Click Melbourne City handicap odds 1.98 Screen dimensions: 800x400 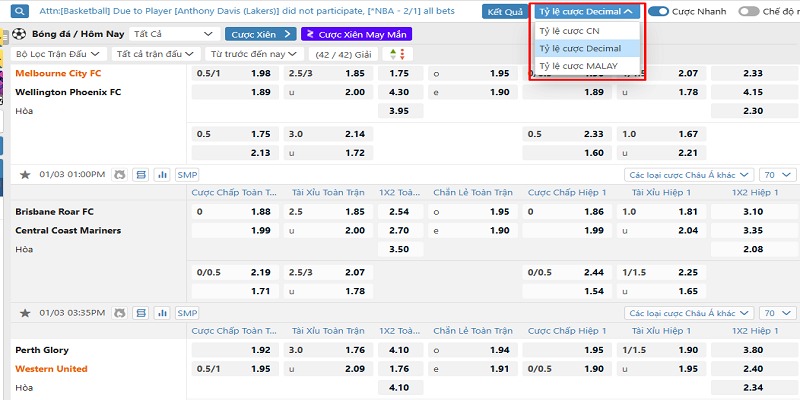(235, 73)
